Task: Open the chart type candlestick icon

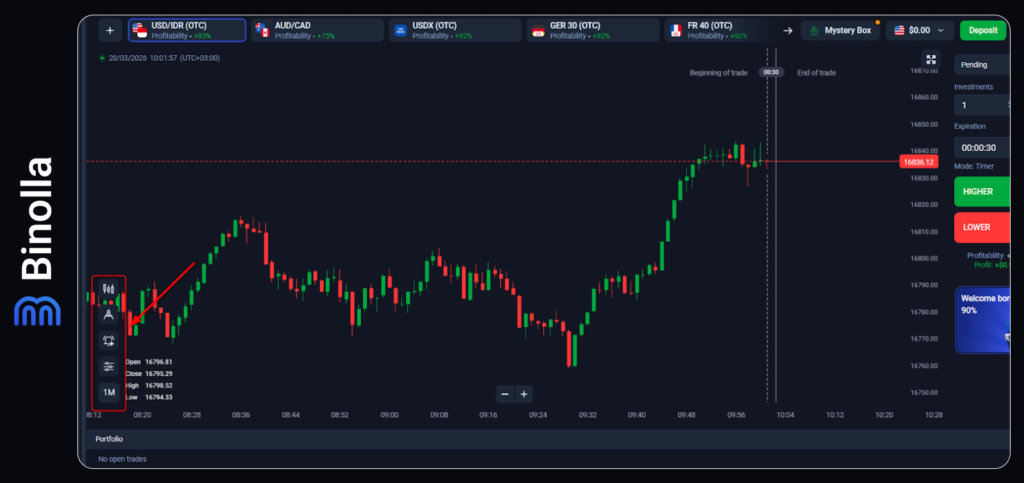Action: 108,288
